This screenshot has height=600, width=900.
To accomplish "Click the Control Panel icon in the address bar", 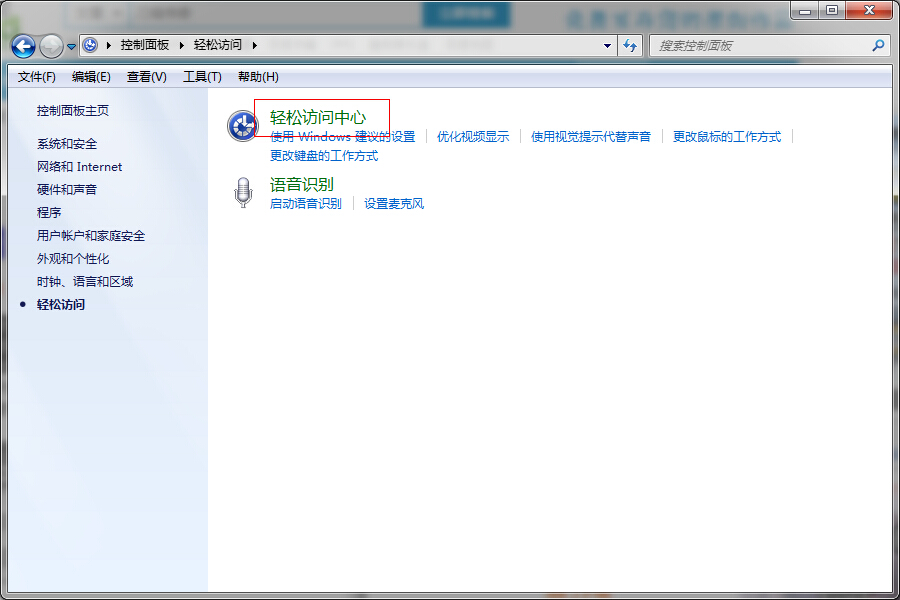I will point(89,45).
